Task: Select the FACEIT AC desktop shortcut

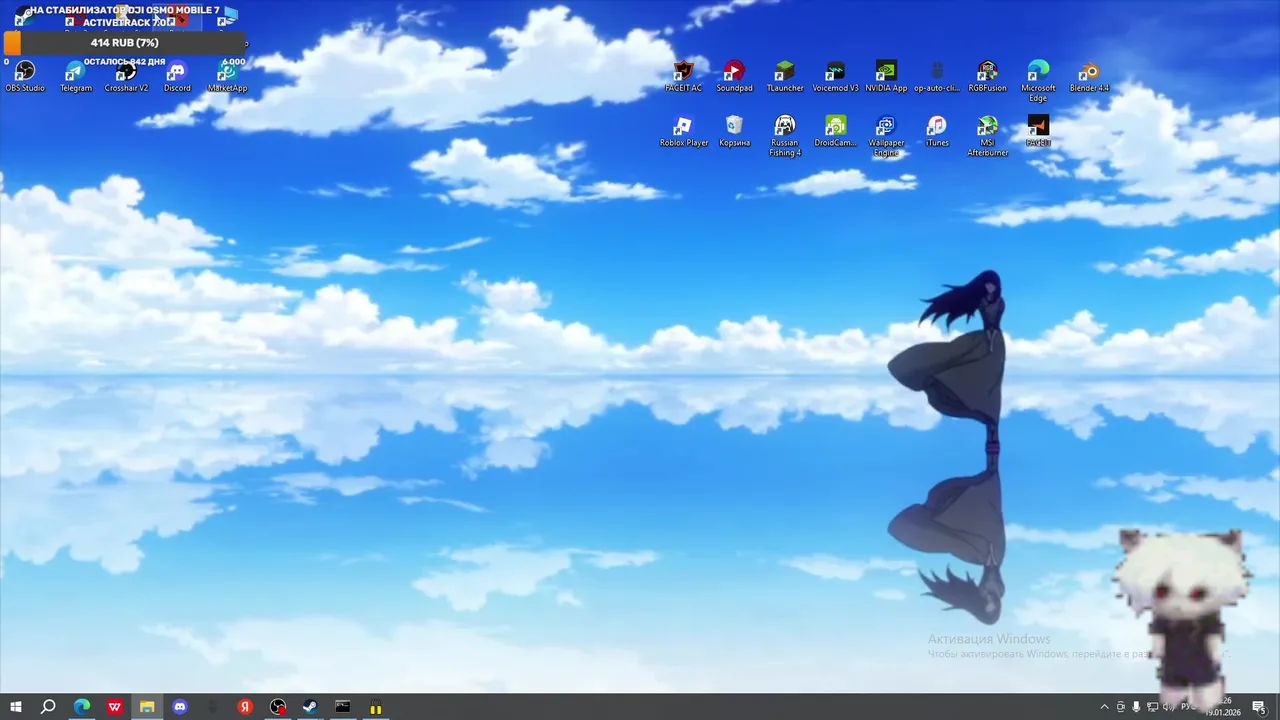Action: [x=683, y=76]
